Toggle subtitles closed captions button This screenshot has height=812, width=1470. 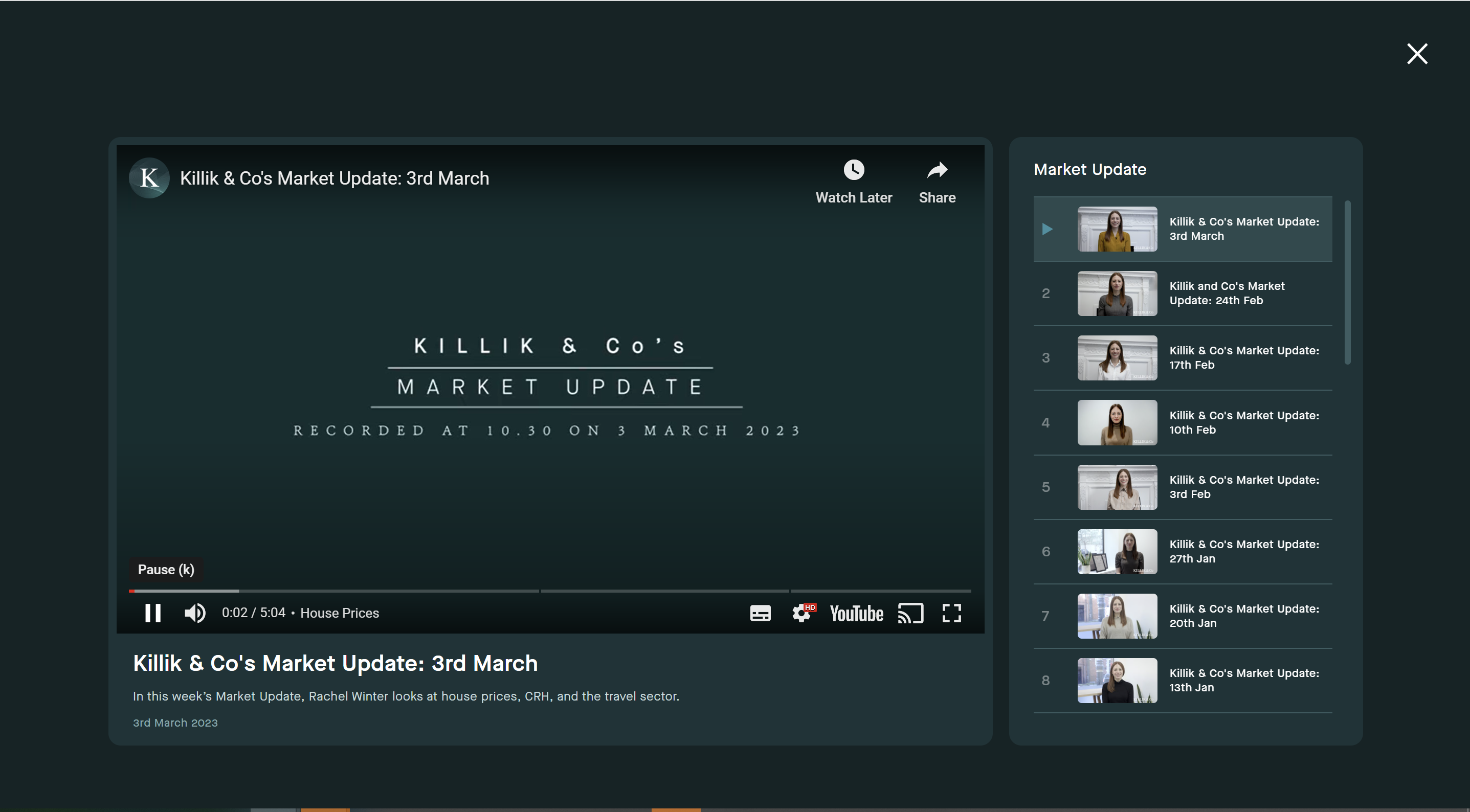click(x=760, y=613)
